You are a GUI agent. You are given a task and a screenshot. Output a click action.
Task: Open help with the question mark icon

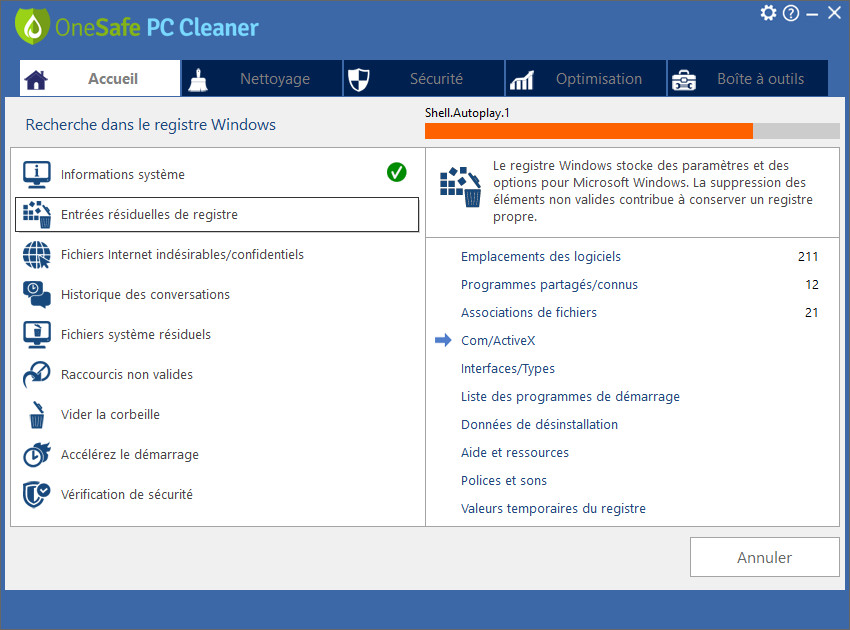coord(791,13)
